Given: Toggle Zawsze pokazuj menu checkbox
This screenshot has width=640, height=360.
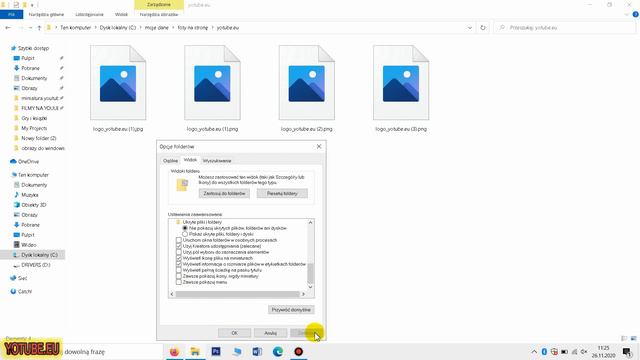Looking at the screenshot, I should click(179, 282).
